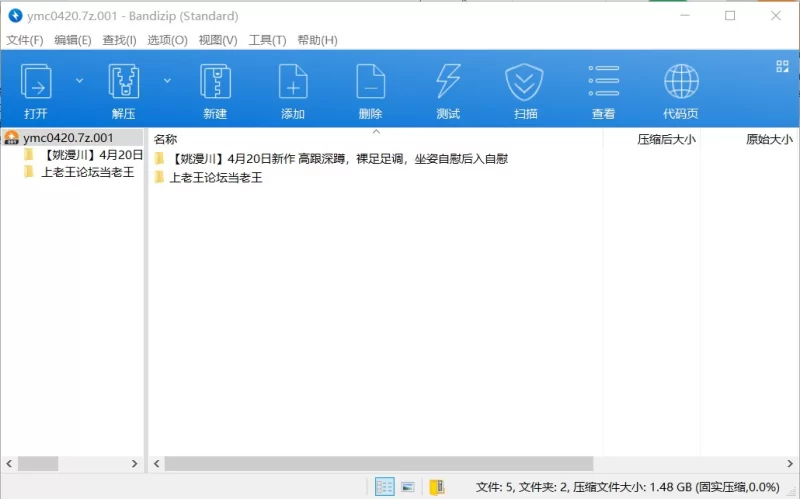Image resolution: width=800 pixels, height=499 pixels.
Task: Close the Bandizip window
Action: point(776,16)
